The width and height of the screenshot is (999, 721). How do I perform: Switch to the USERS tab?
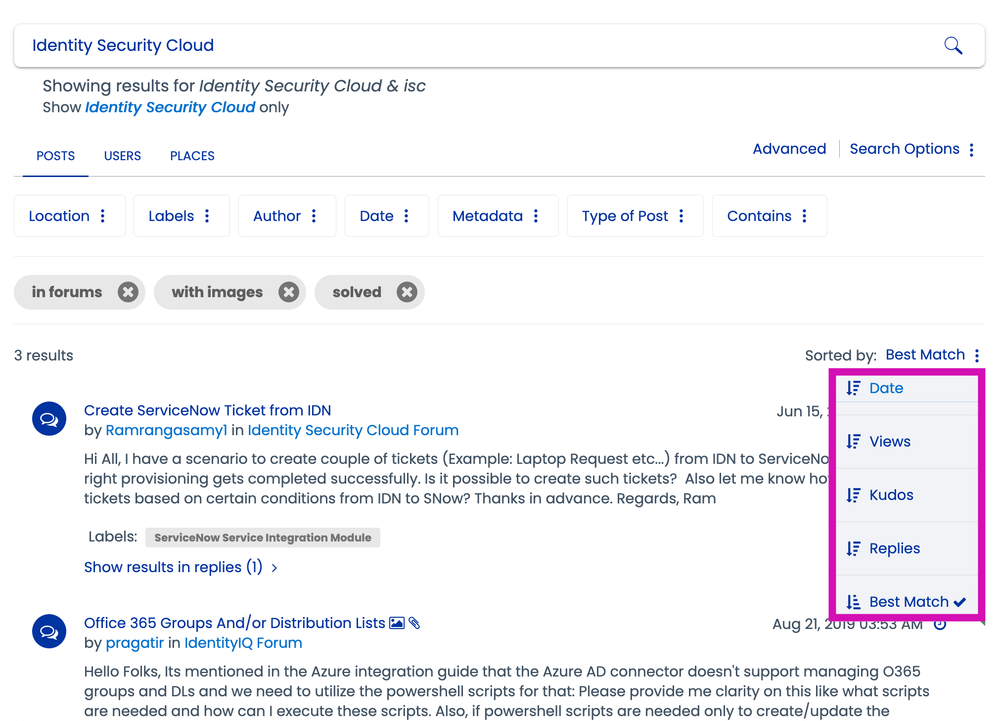point(122,156)
